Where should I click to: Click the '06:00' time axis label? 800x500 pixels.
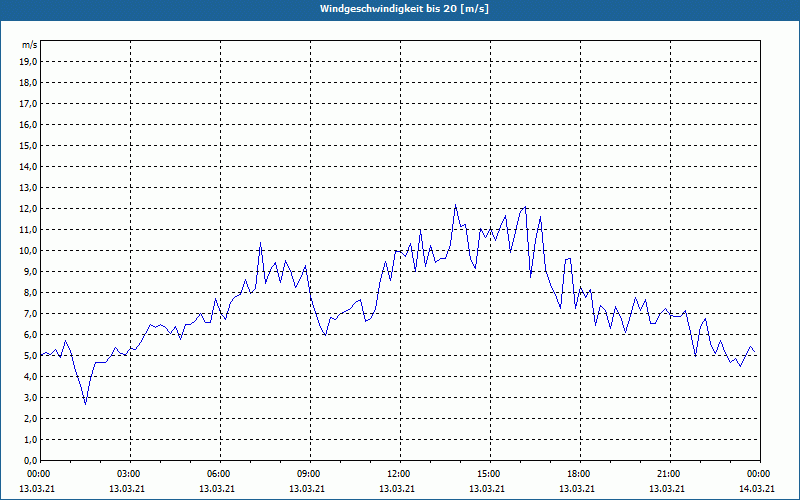[220, 474]
